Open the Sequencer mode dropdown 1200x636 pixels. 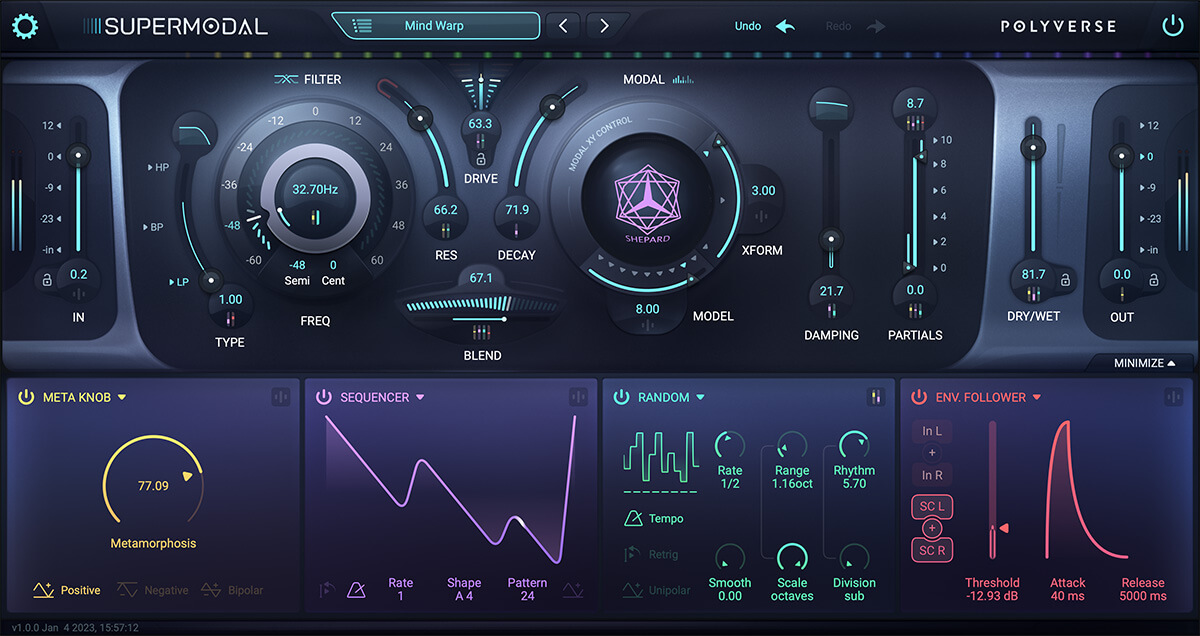(x=419, y=397)
